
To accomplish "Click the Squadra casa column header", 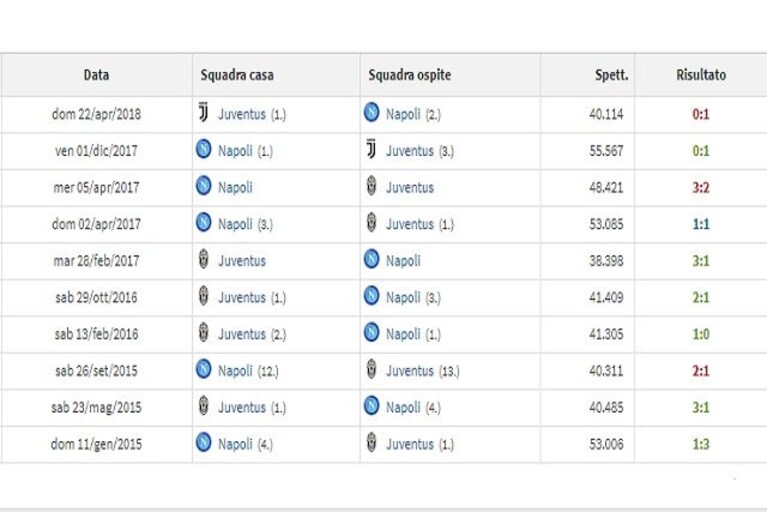I will (x=237, y=75).
